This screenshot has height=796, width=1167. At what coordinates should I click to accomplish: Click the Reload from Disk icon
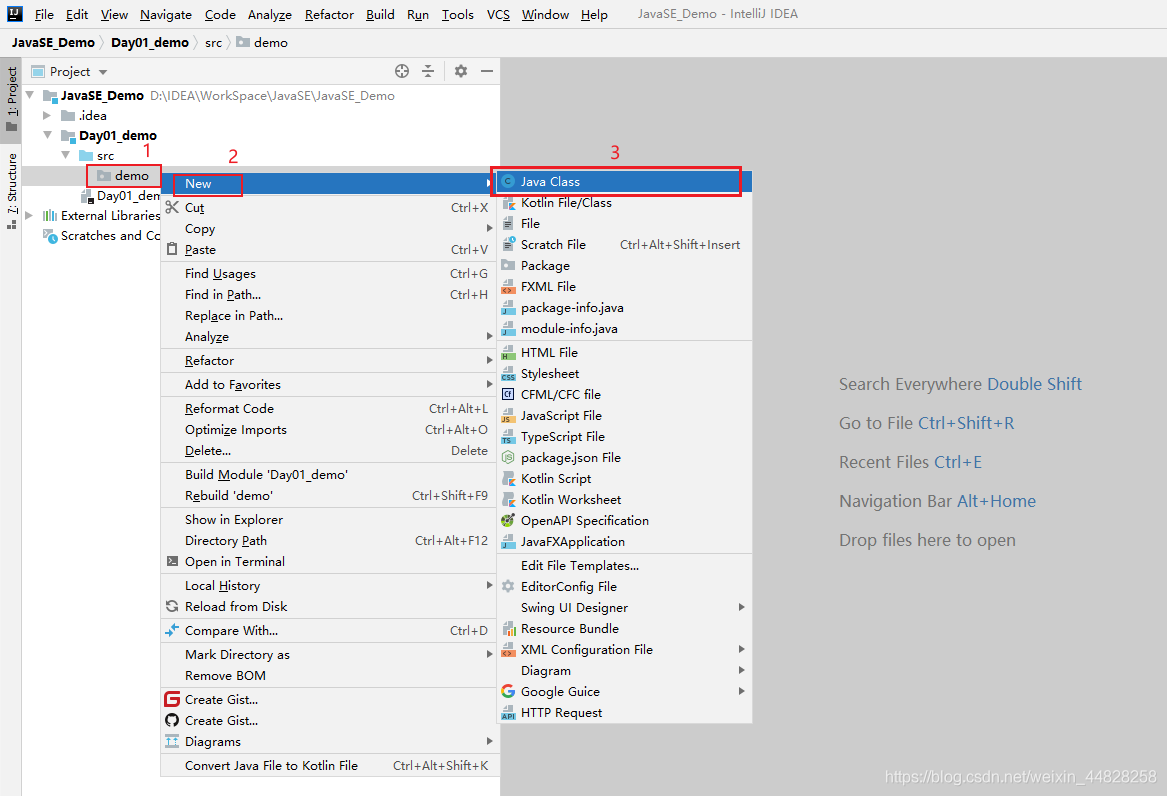pos(172,606)
